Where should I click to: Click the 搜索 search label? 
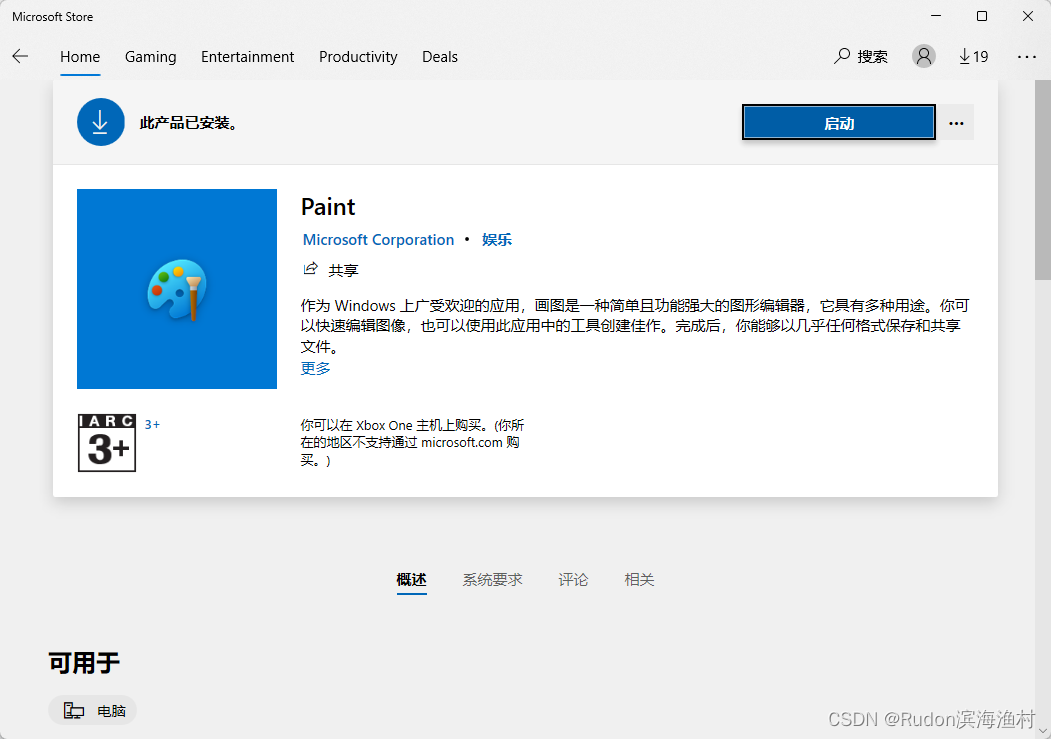(x=872, y=57)
